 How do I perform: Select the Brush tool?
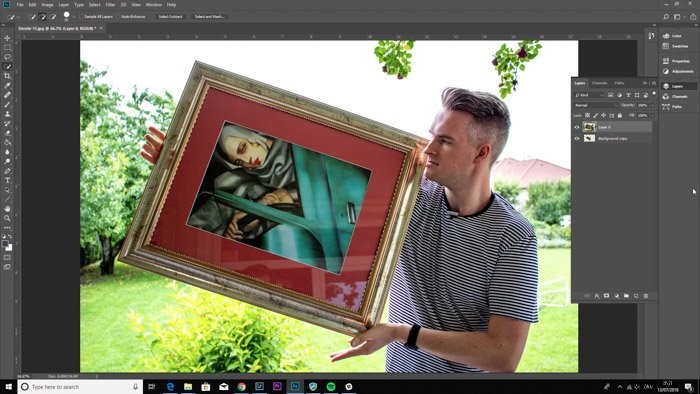click(7, 104)
